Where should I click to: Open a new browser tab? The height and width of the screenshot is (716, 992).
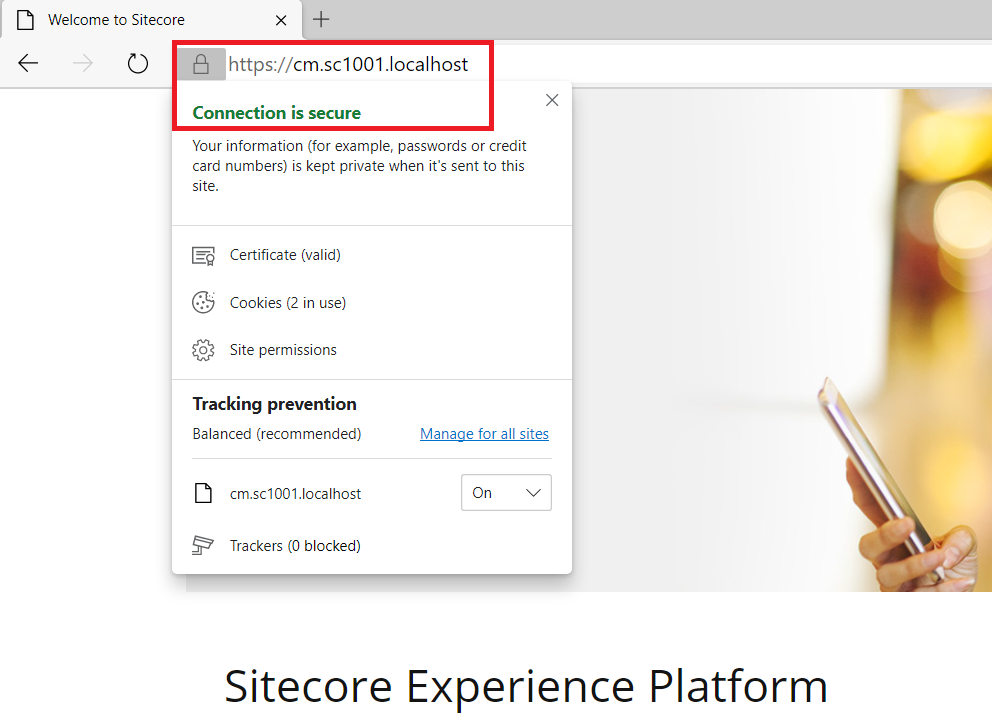(321, 19)
